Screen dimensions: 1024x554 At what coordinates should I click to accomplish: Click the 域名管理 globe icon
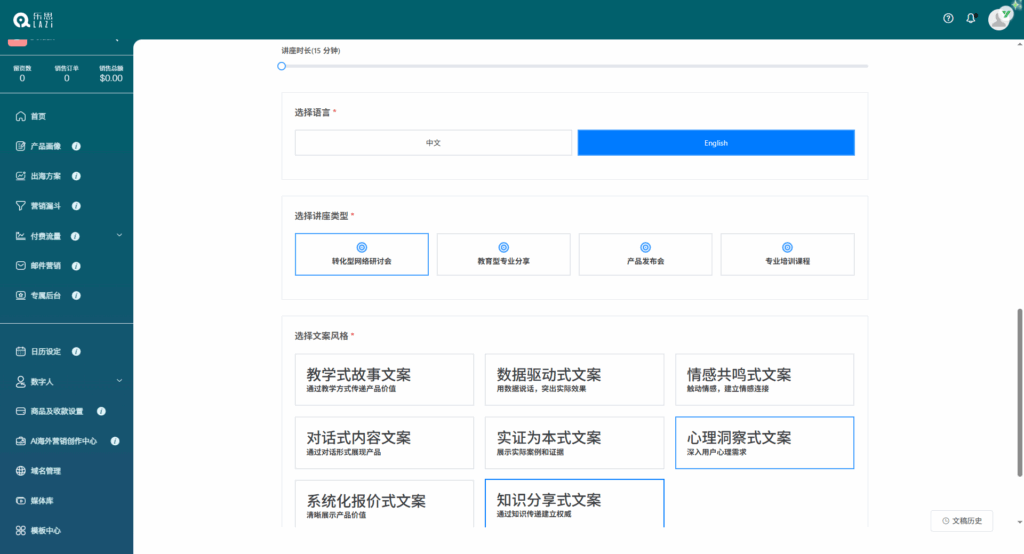tap(20, 470)
